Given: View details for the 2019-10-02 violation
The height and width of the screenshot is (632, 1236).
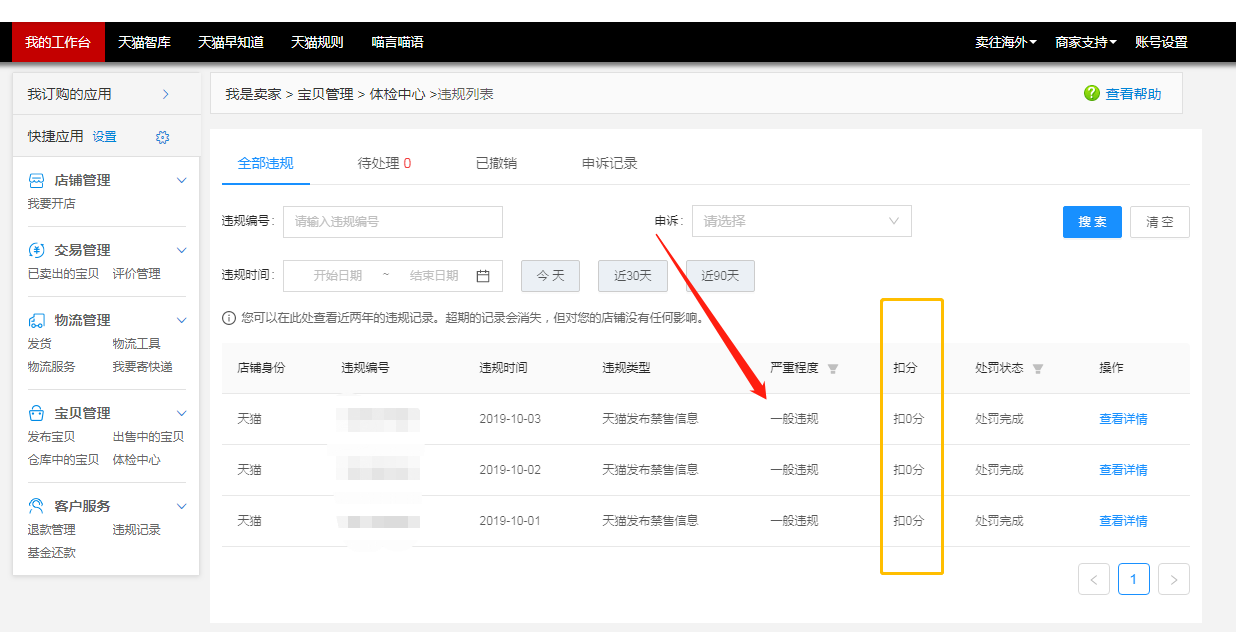Looking at the screenshot, I should 1123,470.
